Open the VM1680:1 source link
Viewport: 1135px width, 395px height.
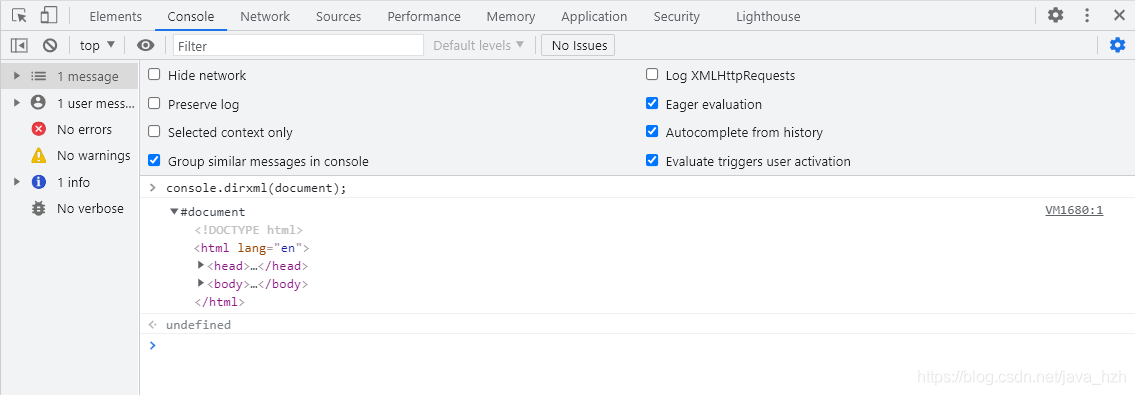[x=1074, y=211]
